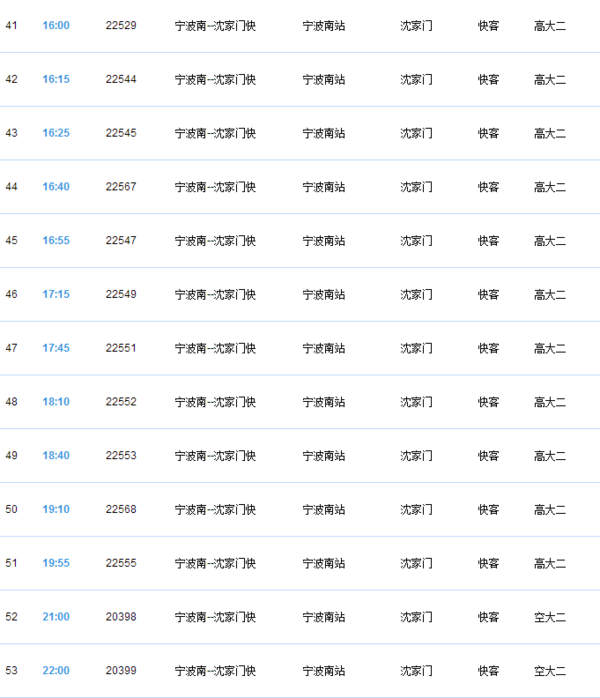This screenshot has height=698, width=600.
Task: Click row index 47
Action: 12,348
